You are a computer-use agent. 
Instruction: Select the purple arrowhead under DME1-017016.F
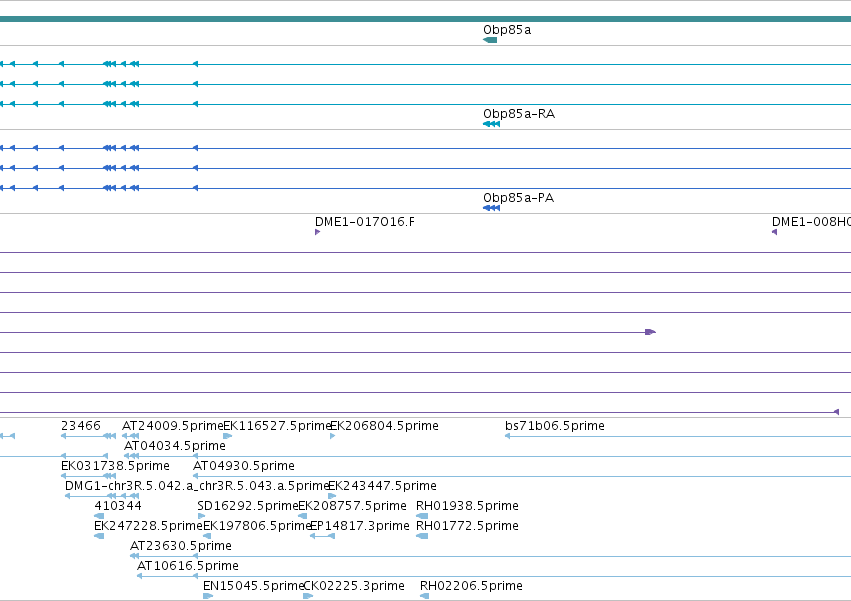(x=317, y=232)
